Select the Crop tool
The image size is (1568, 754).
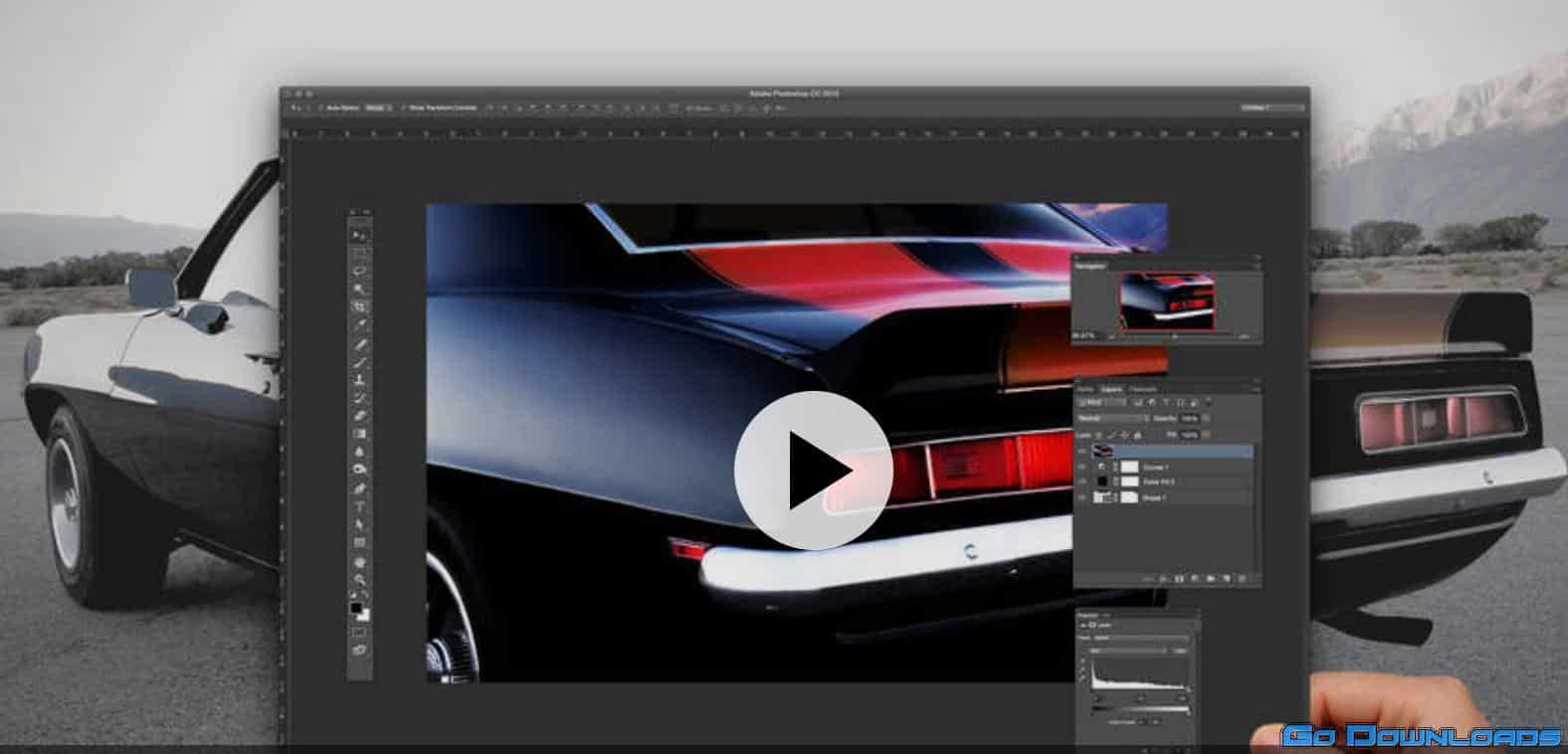[x=359, y=306]
